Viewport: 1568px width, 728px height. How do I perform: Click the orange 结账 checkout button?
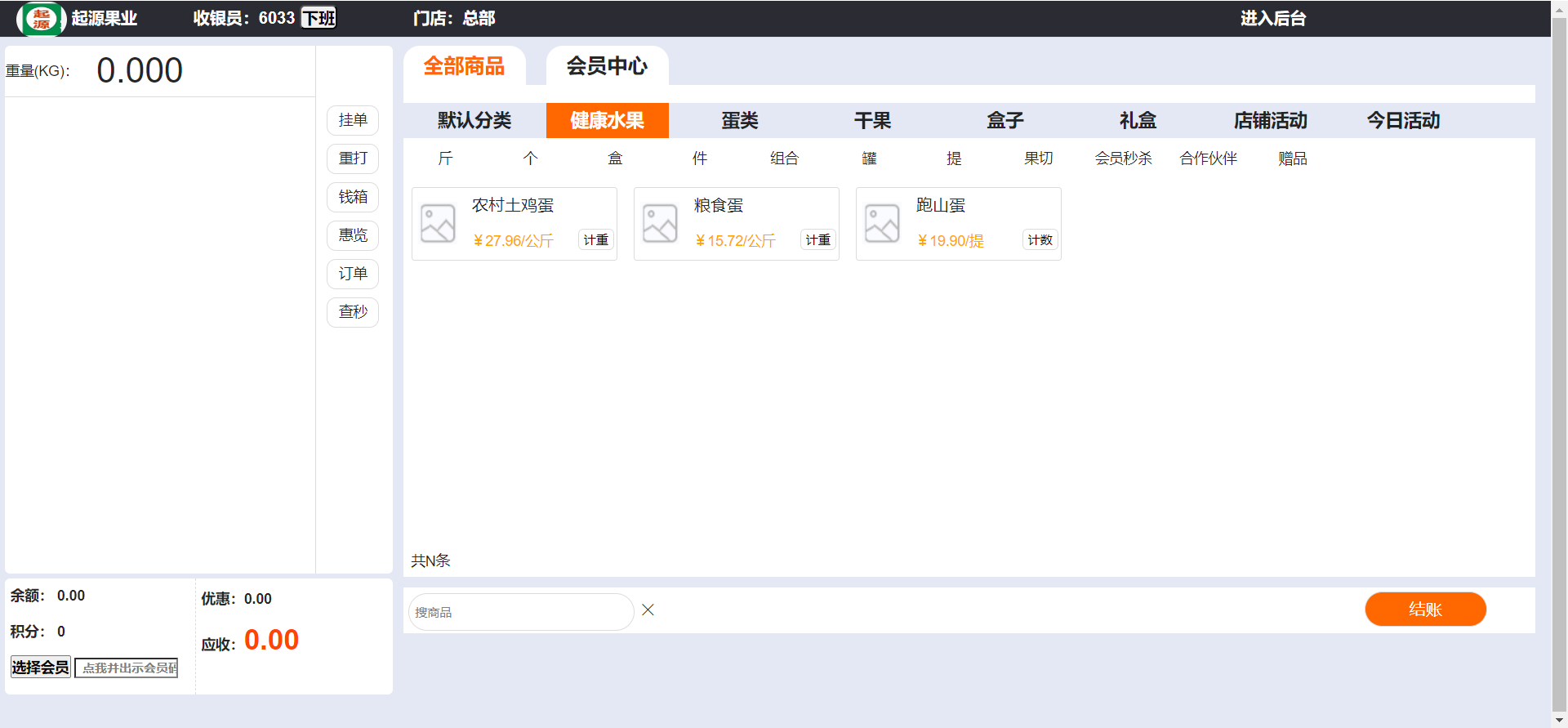[1425, 610]
